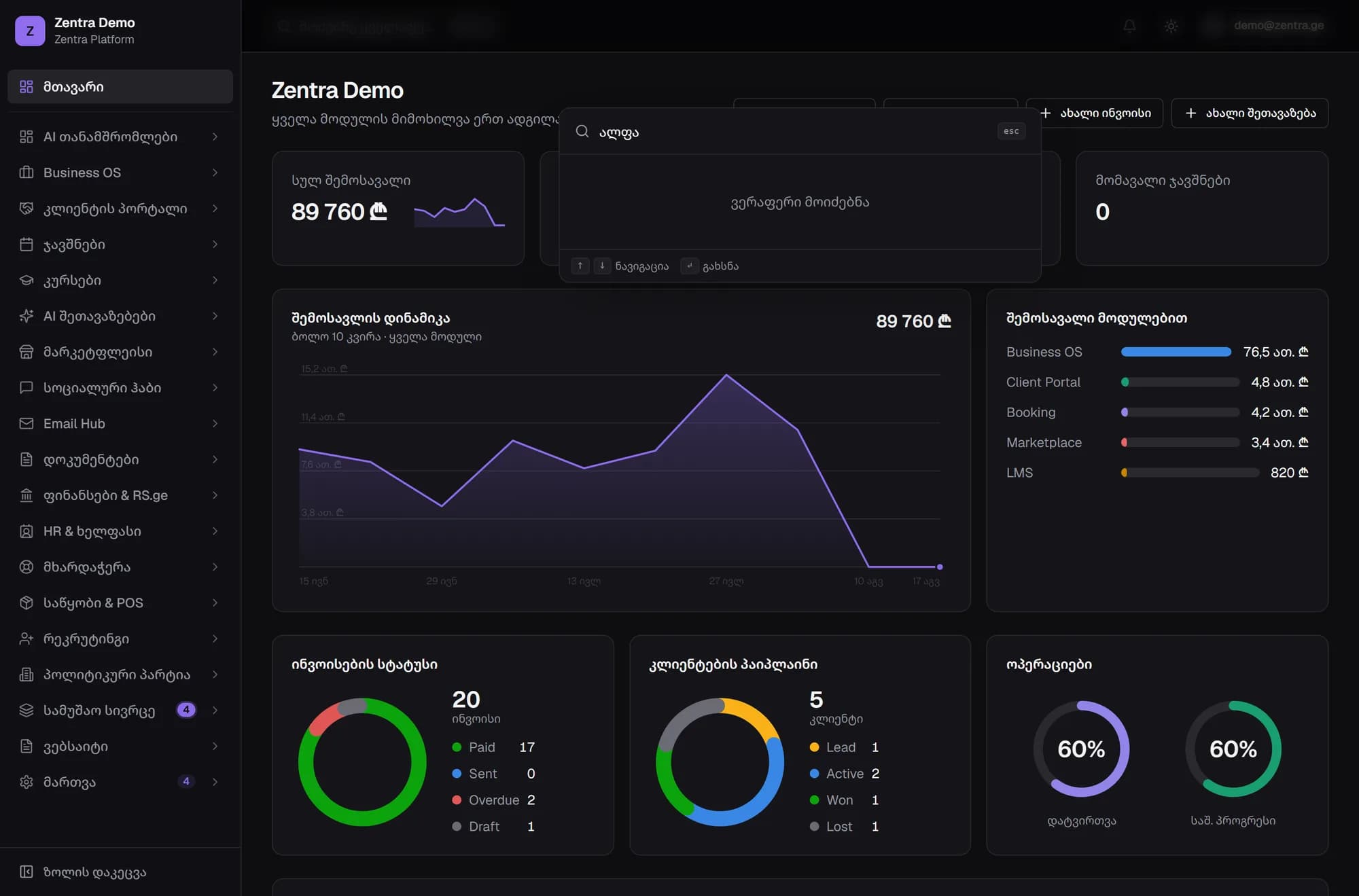Expand the Business OS chevron
The width and height of the screenshot is (1359, 896).
click(x=215, y=173)
